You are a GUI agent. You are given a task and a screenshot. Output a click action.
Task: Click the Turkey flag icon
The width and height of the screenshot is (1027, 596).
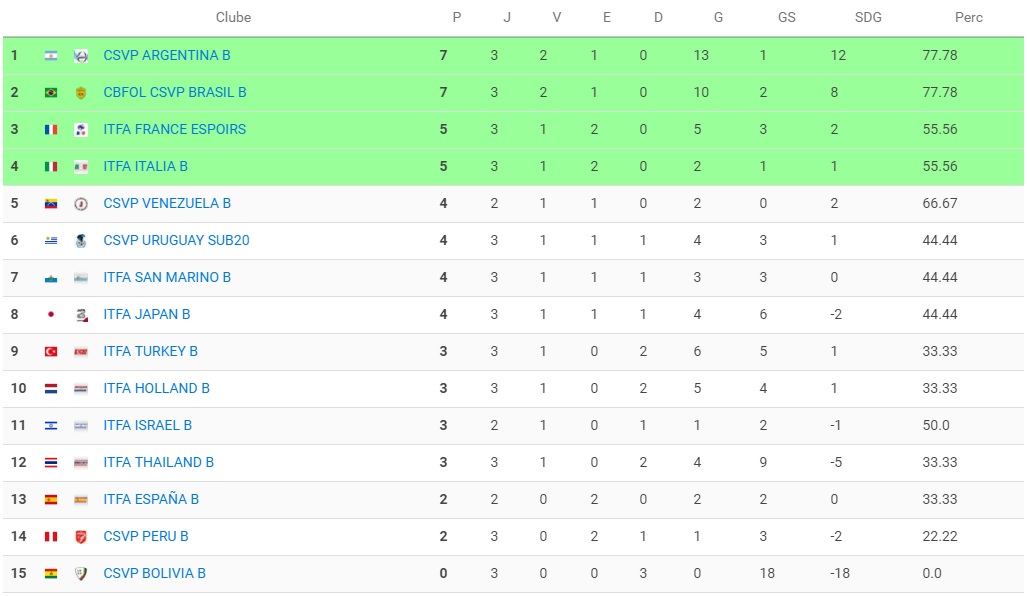(51, 352)
